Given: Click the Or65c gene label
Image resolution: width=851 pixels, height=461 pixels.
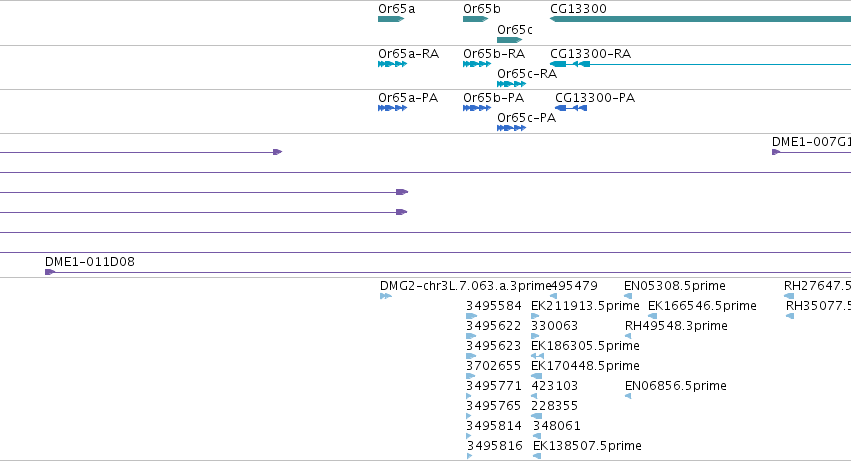Looking at the screenshot, I should click(515, 30).
